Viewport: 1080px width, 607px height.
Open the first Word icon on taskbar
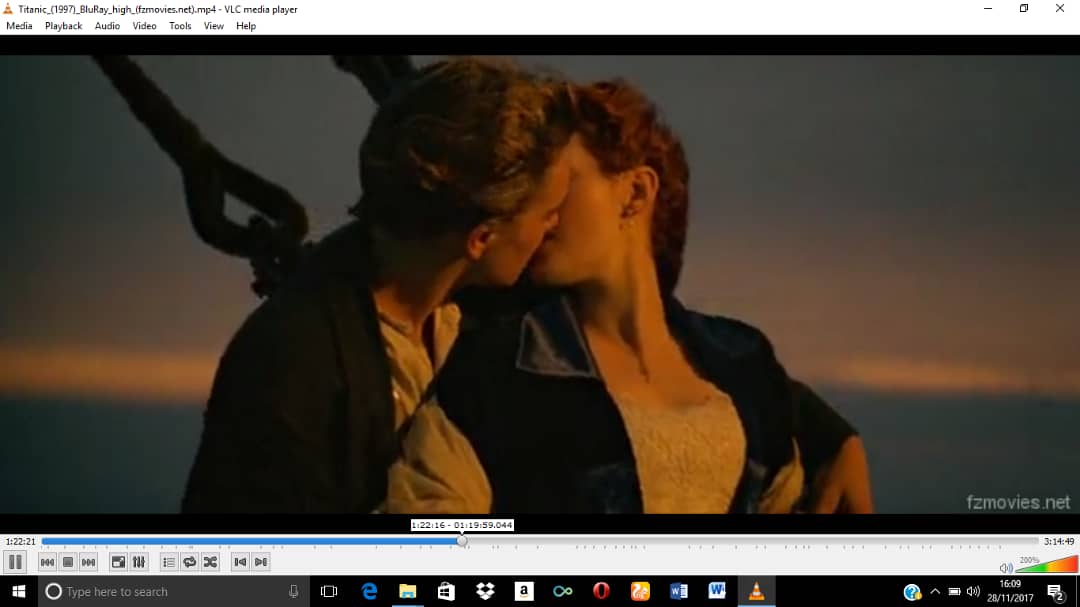click(x=678, y=591)
